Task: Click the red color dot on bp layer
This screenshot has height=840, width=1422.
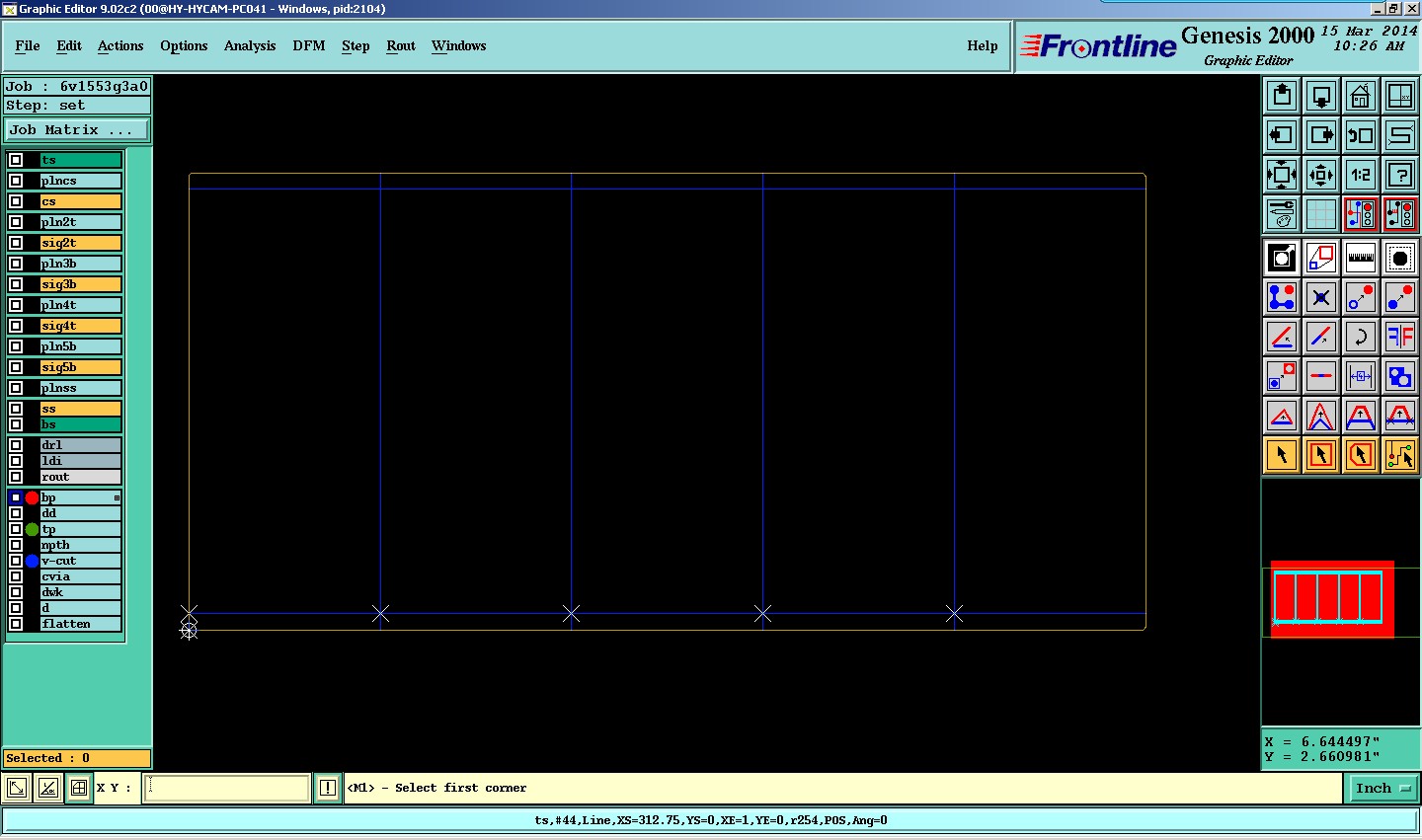Action: [32, 497]
